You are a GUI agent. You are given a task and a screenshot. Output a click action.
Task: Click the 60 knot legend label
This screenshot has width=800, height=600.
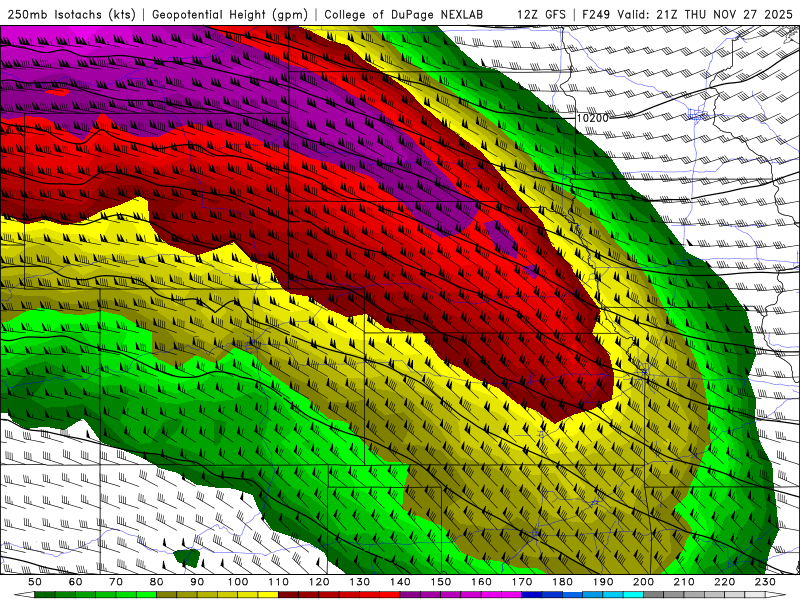click(x=75, y=582)
